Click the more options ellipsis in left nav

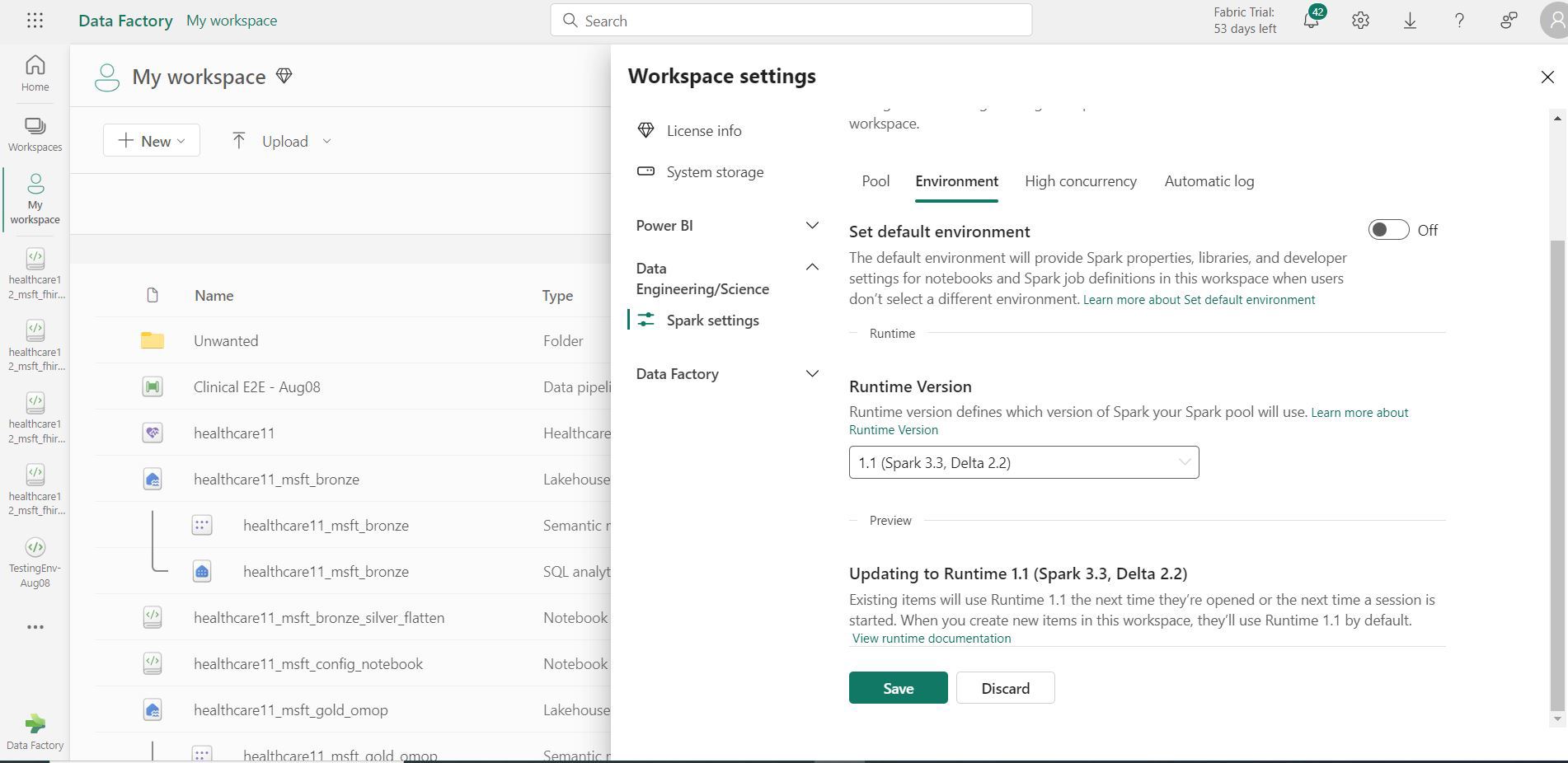(x=35, y=627)
